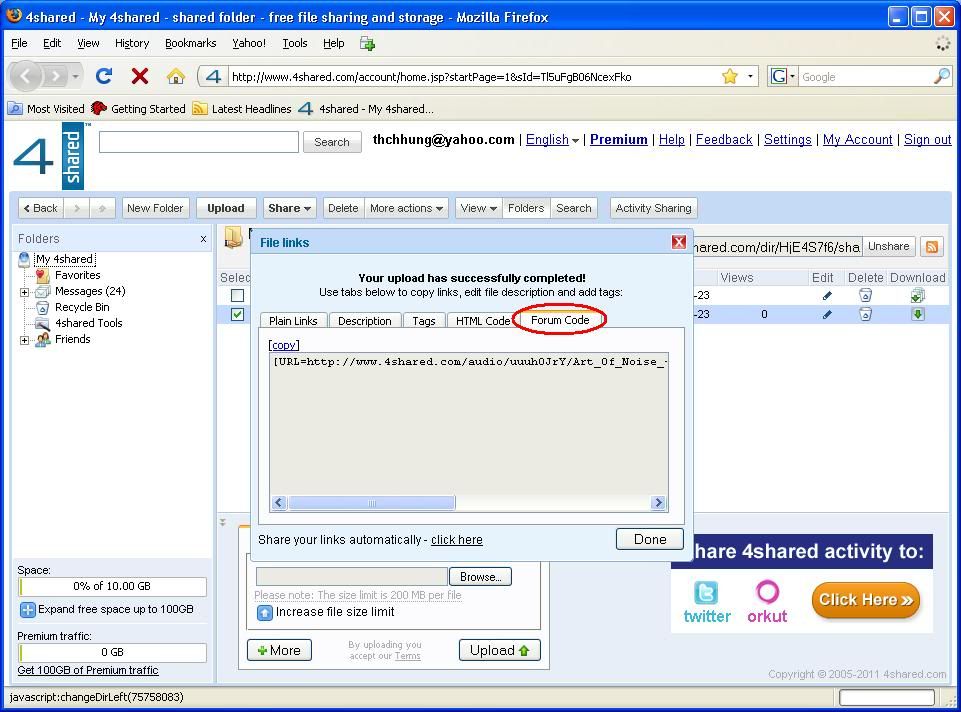Image resolution: width=961 pixels, height=712 pixels.
Task: Close the Folders panel
Action: pos(203,239)
